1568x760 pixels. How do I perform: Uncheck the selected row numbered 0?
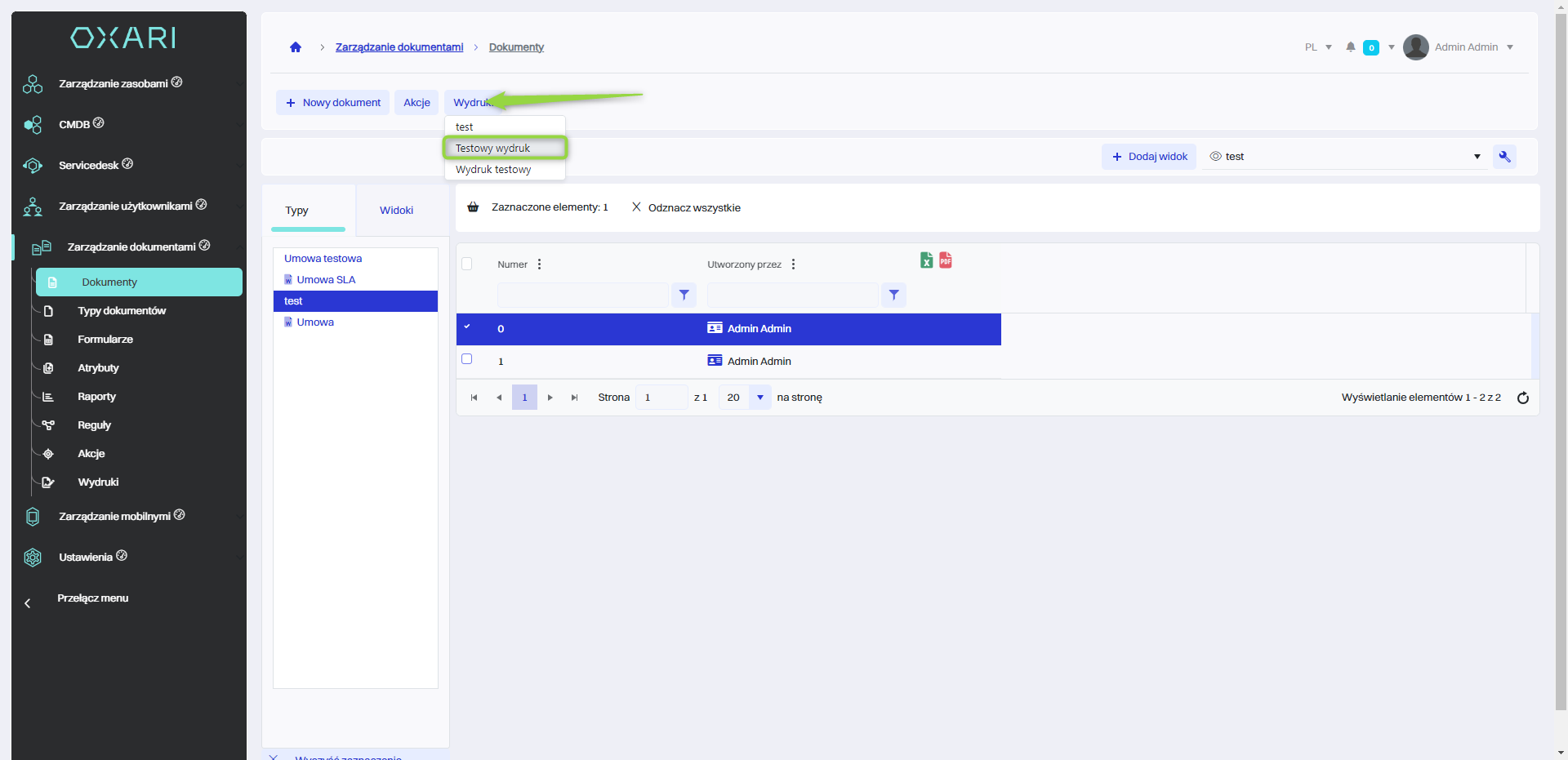click(x=467, y=327)
